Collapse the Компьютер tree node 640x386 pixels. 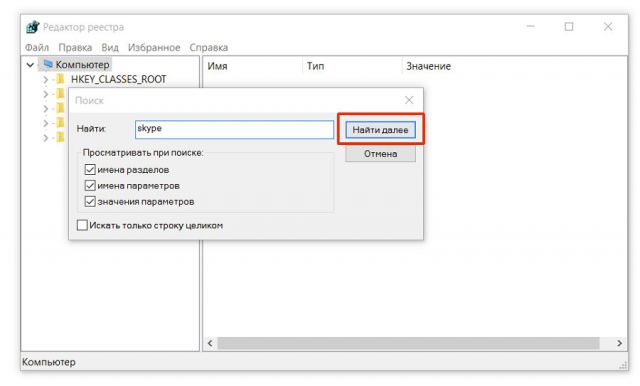click(30, 64)
